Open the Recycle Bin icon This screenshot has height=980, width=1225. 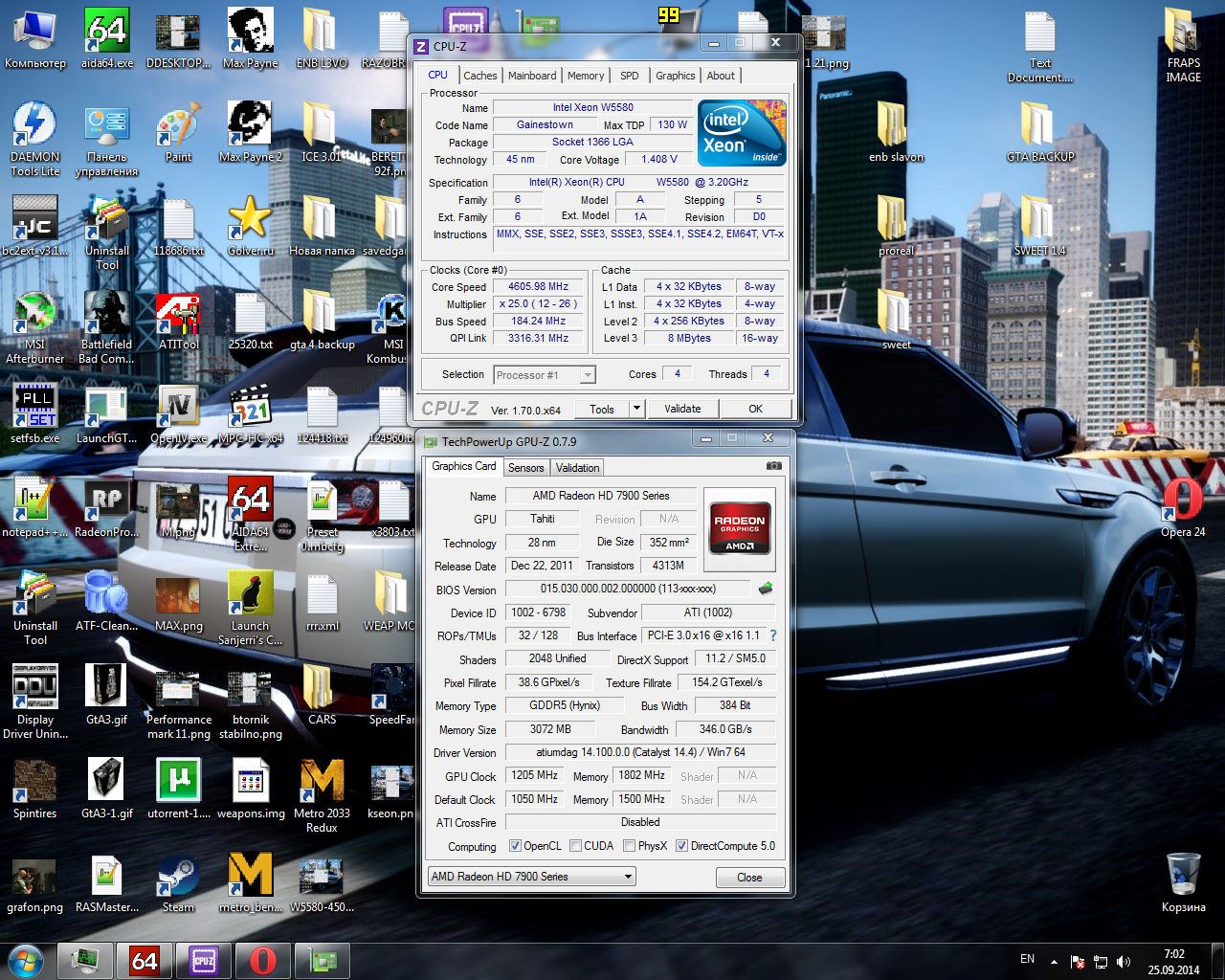coord(1183,875)
